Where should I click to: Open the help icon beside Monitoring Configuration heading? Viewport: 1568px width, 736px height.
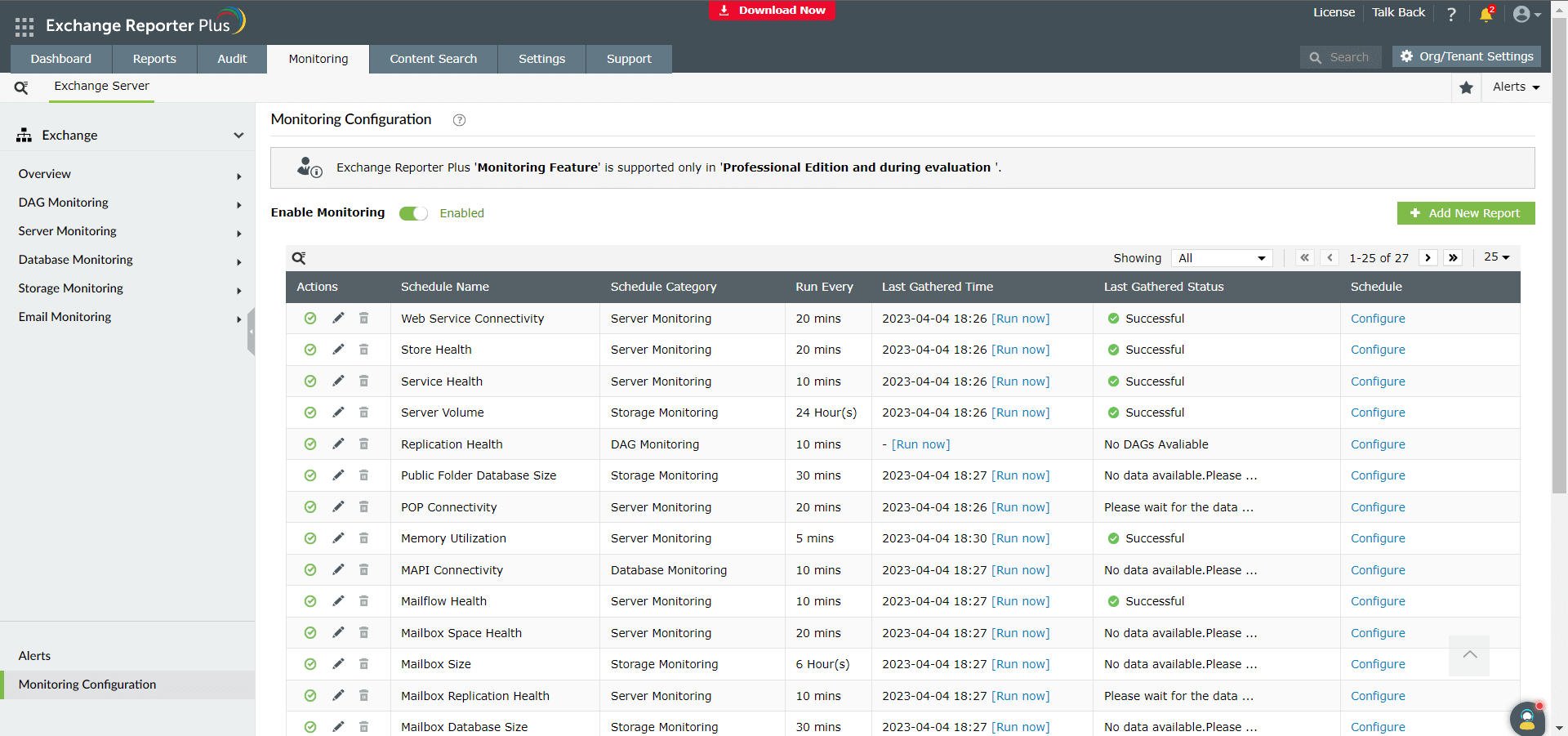click(x=459, y=120)
